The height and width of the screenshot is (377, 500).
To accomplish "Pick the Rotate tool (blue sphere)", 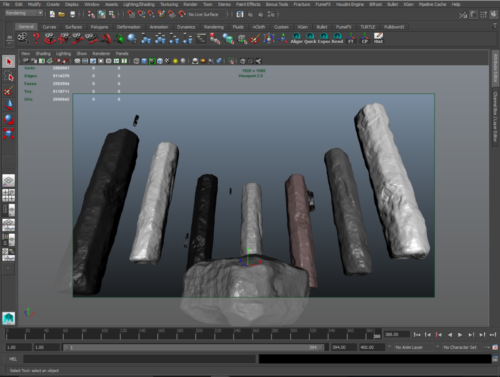I will point(9,119).
